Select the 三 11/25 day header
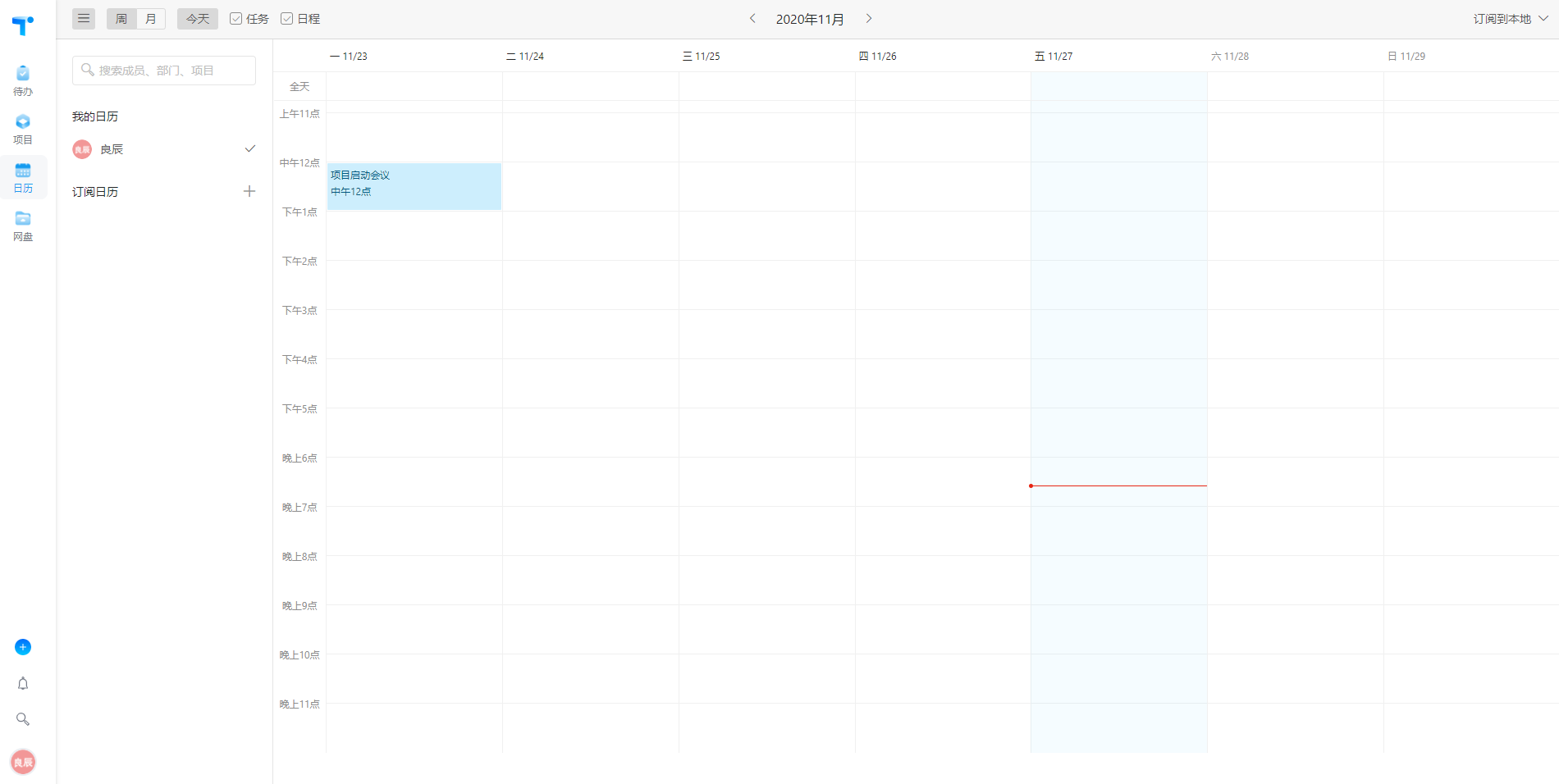1559x784 pixels. [x=701, y=56]
